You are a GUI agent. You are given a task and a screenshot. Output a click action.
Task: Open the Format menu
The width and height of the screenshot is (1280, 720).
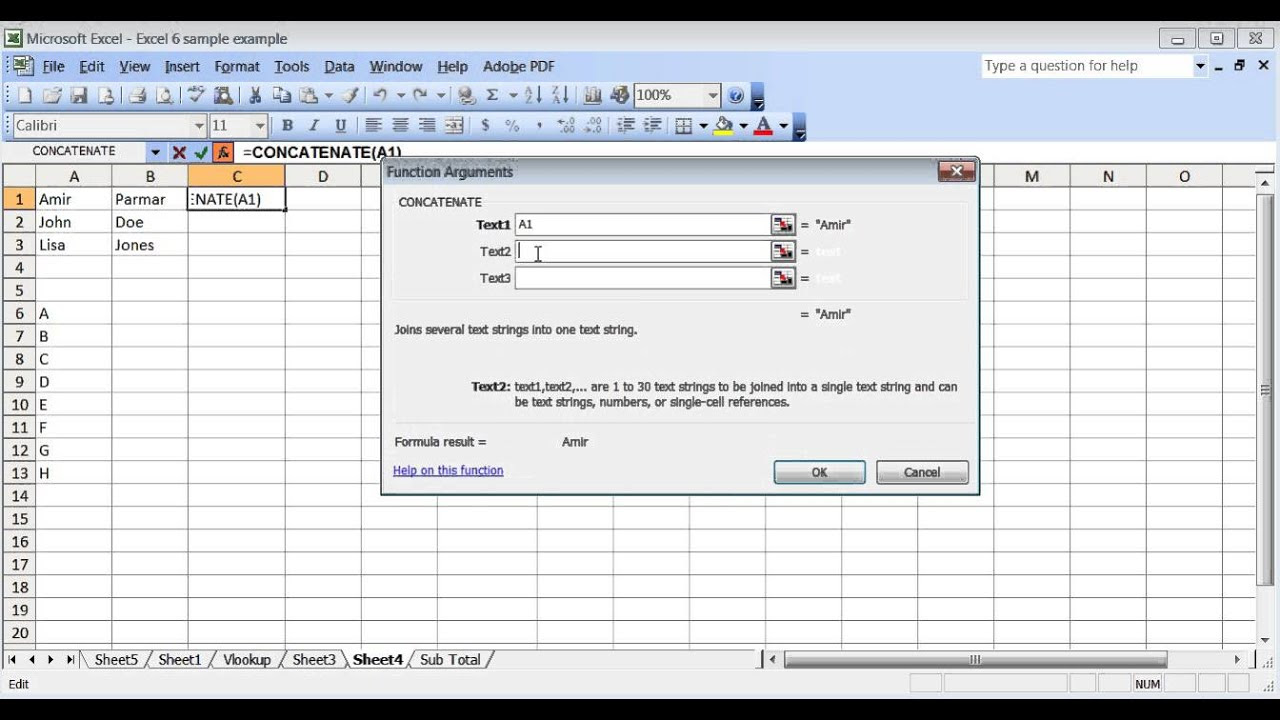click(x=237, y=67)
